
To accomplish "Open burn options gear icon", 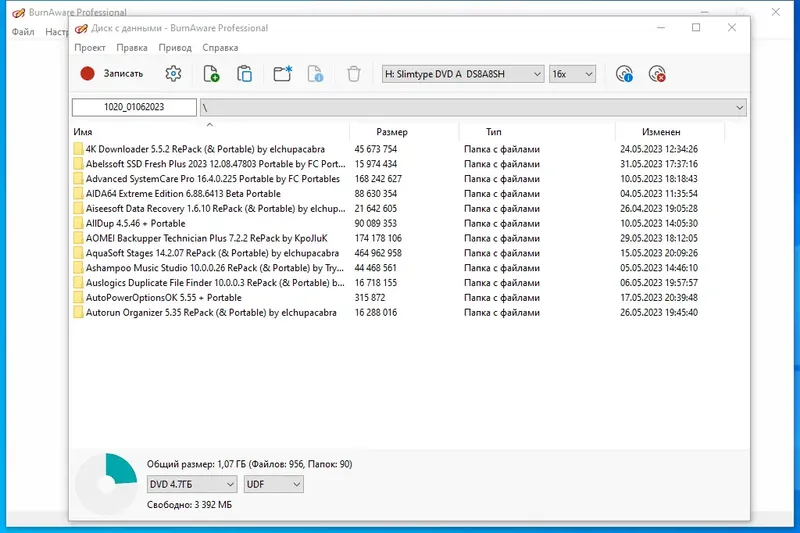I will tap(173, 74).
